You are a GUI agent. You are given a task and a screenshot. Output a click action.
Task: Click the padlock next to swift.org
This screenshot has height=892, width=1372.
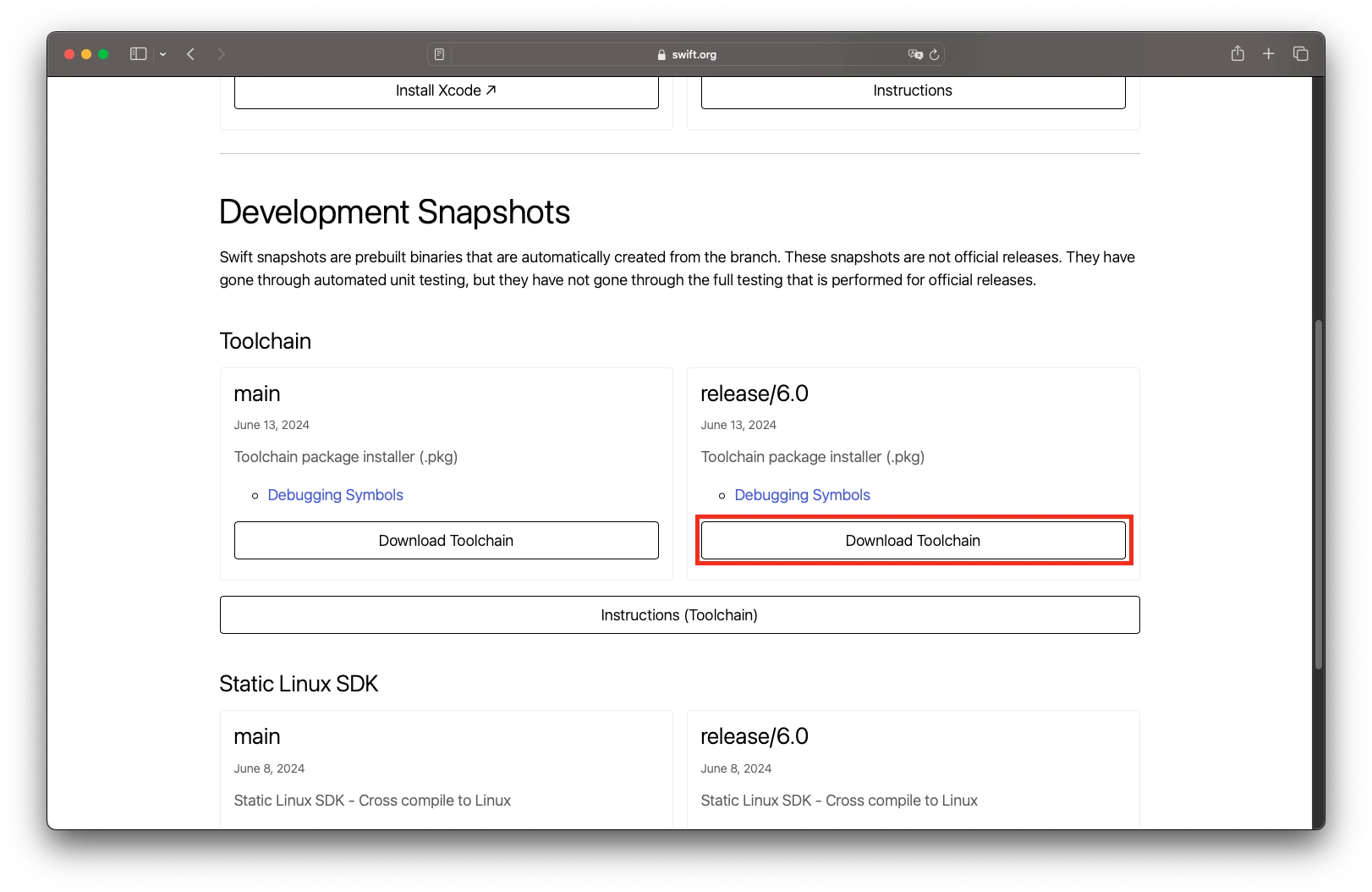point(661,54)
